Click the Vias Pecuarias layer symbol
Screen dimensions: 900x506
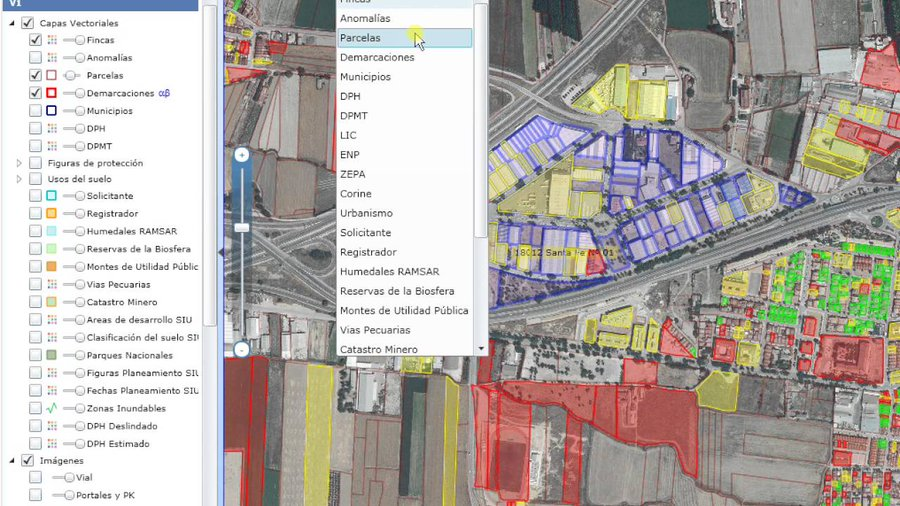click(52, 285)
